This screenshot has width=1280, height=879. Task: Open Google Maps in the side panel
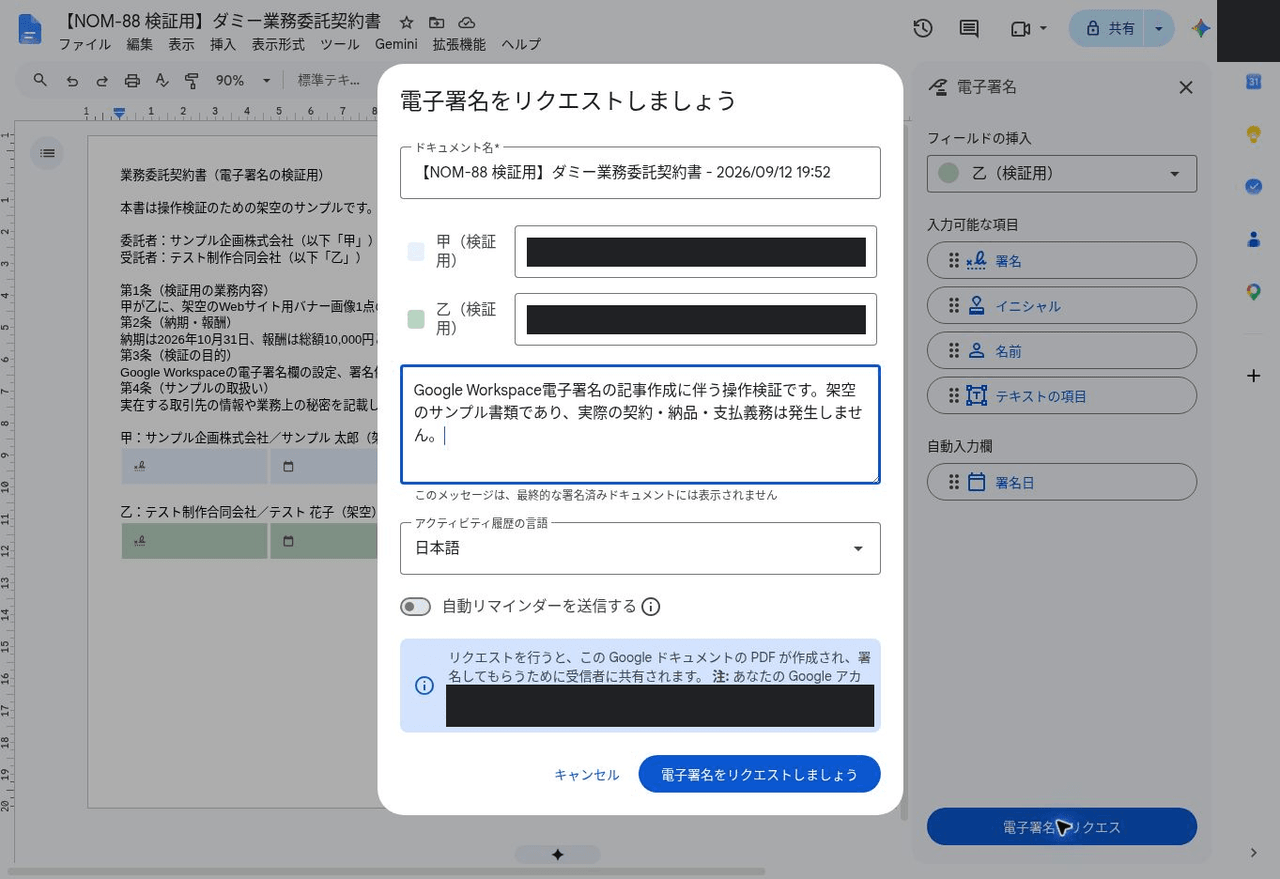(1253, 292)
